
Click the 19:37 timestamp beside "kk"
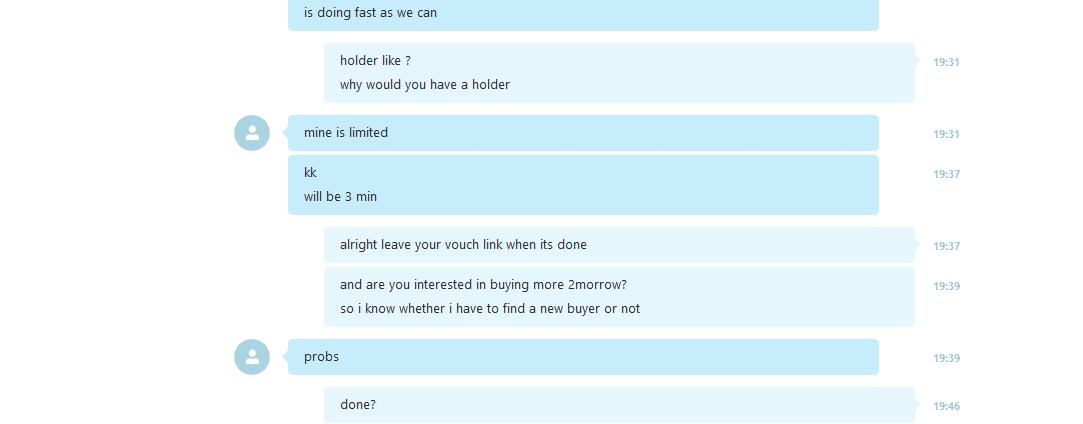click(x=946, y=174)
